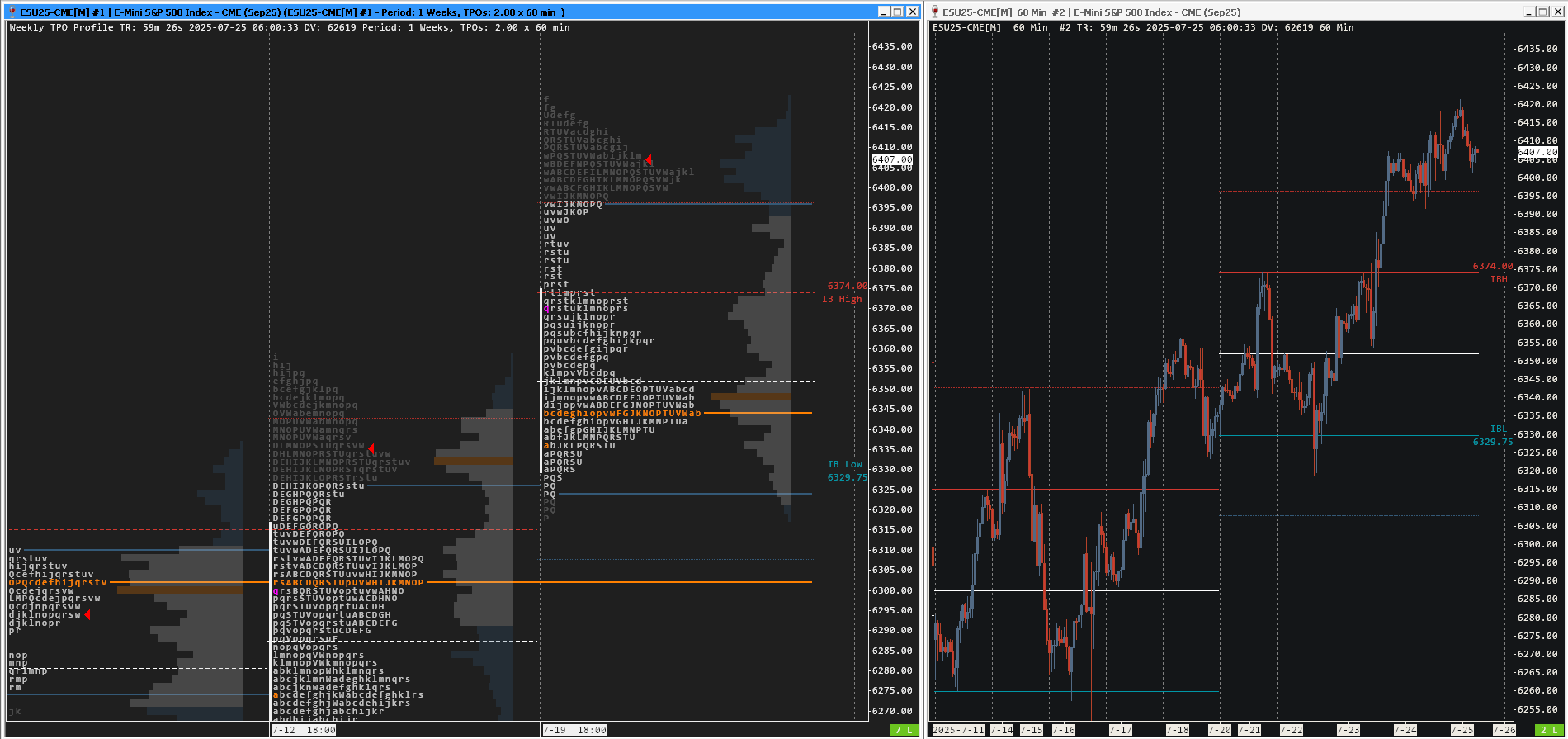This screenshot has width=1568, height=739.
Task: Click TPO row 'DEHIJKOPQRSstu' near 6325
Action: click(319, 486)
